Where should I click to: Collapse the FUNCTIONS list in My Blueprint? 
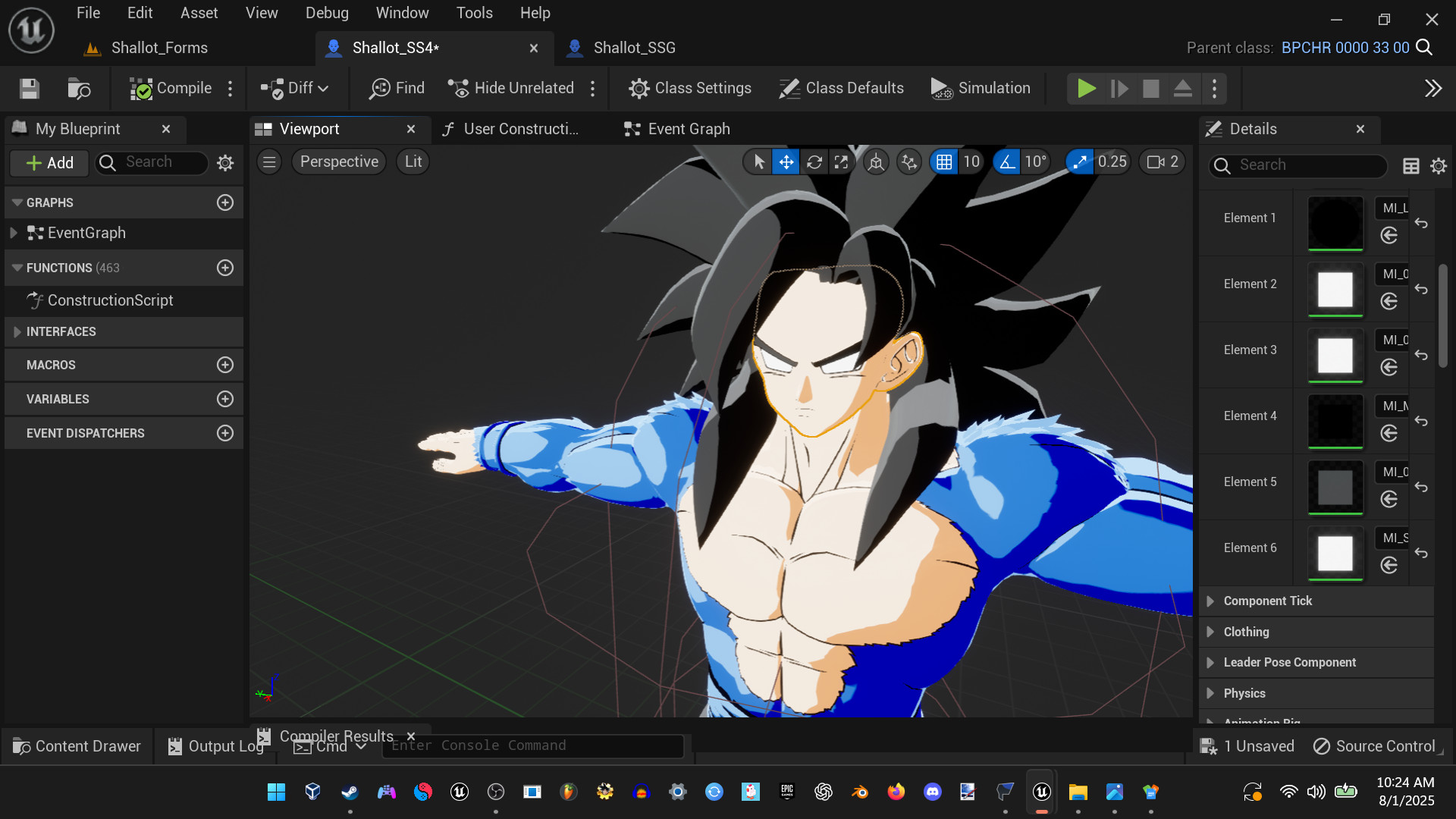tap(17, 267)
